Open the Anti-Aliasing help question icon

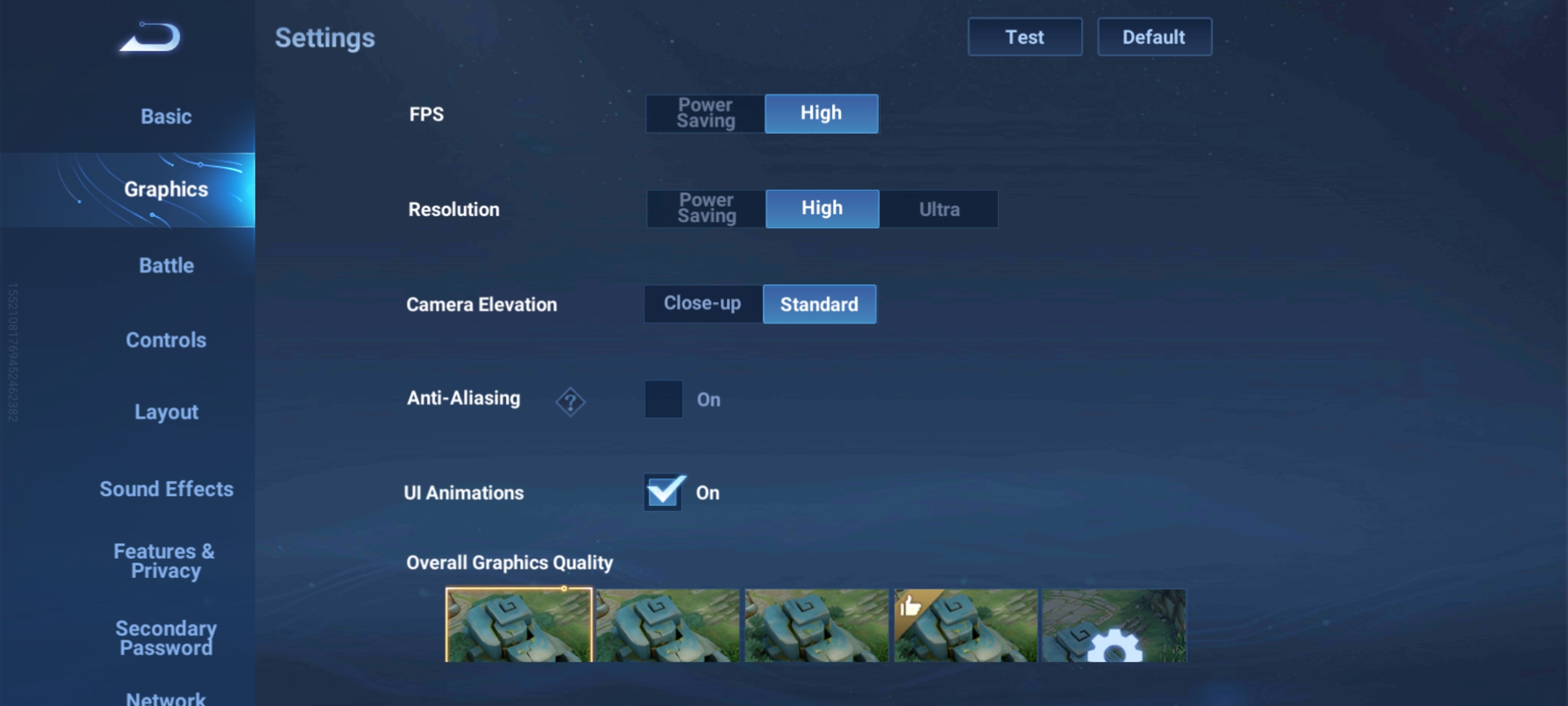point(570,401)
